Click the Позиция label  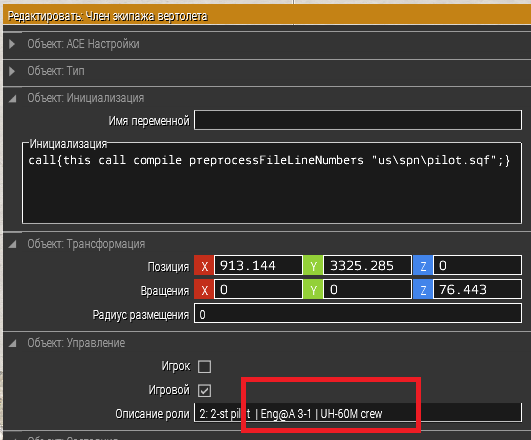pos(168,267)
